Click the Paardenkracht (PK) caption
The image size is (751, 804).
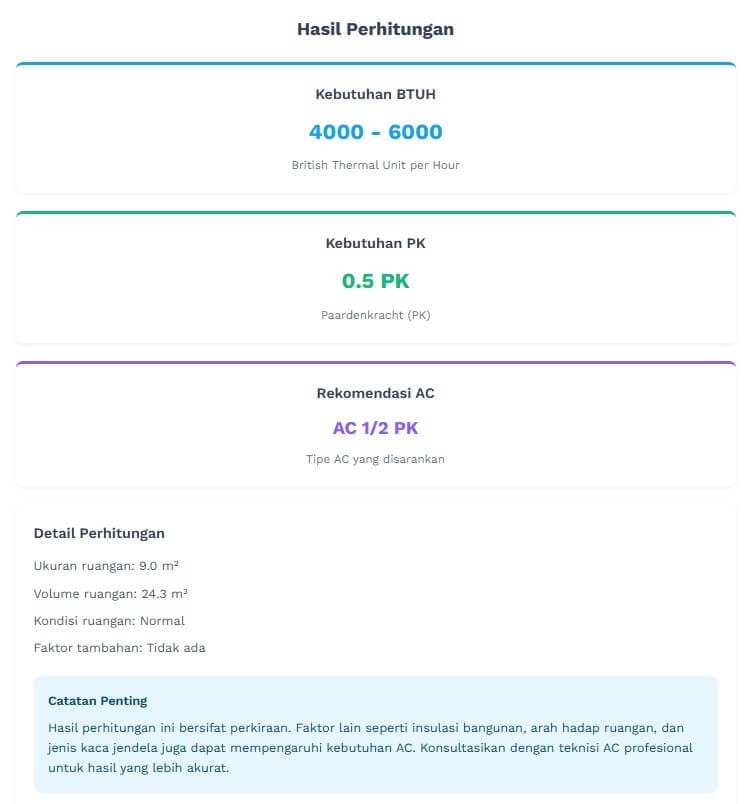[x=375, y=315]
